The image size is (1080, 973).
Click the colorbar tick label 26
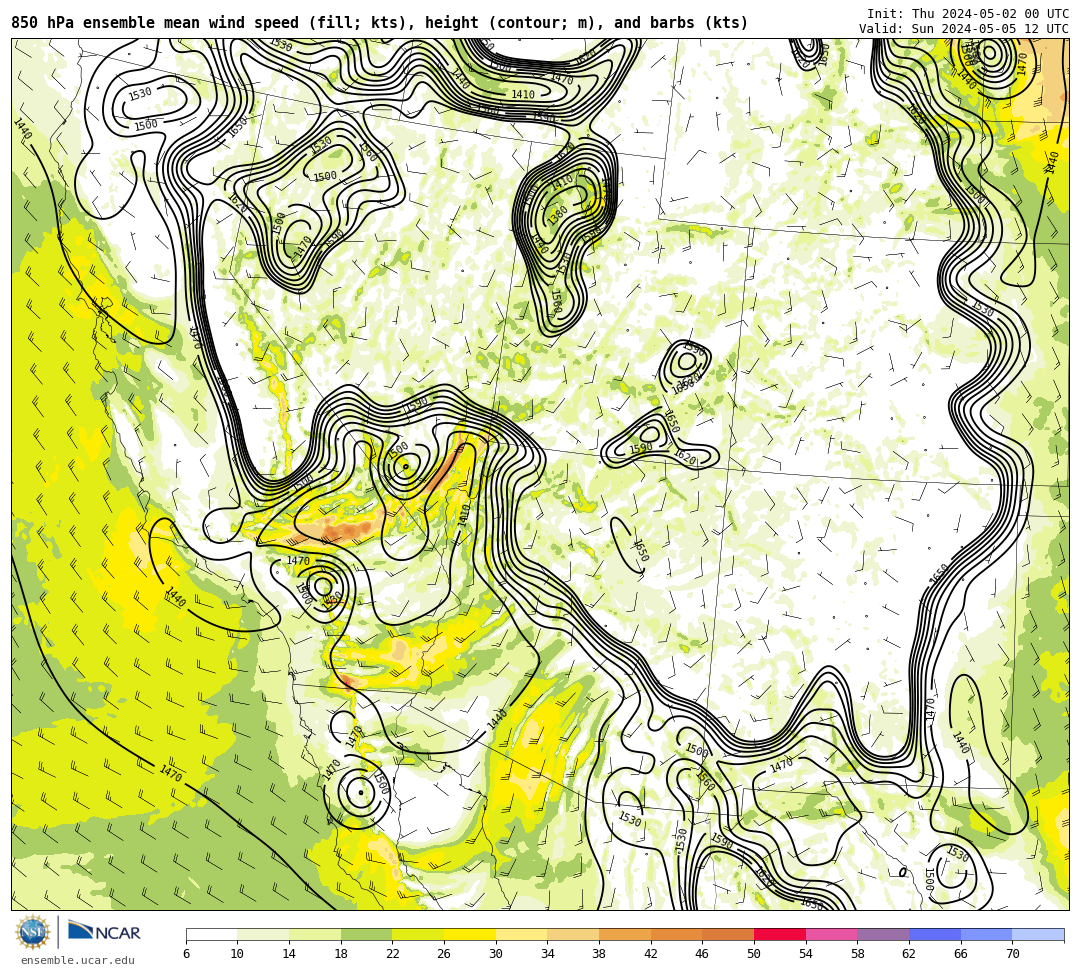[x=444, y=954]
